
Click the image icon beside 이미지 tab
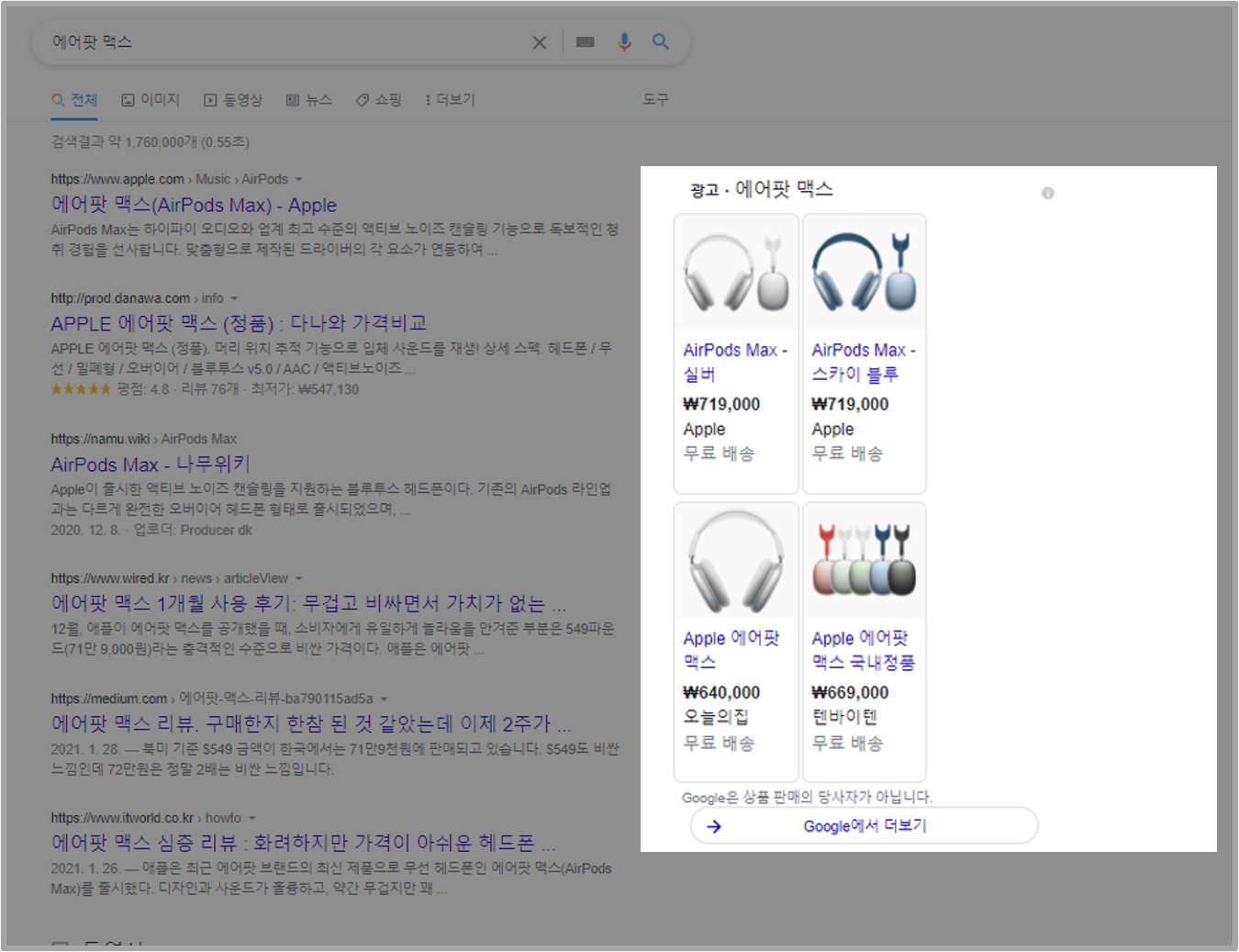pyautogui.click(x=126, y=99)
